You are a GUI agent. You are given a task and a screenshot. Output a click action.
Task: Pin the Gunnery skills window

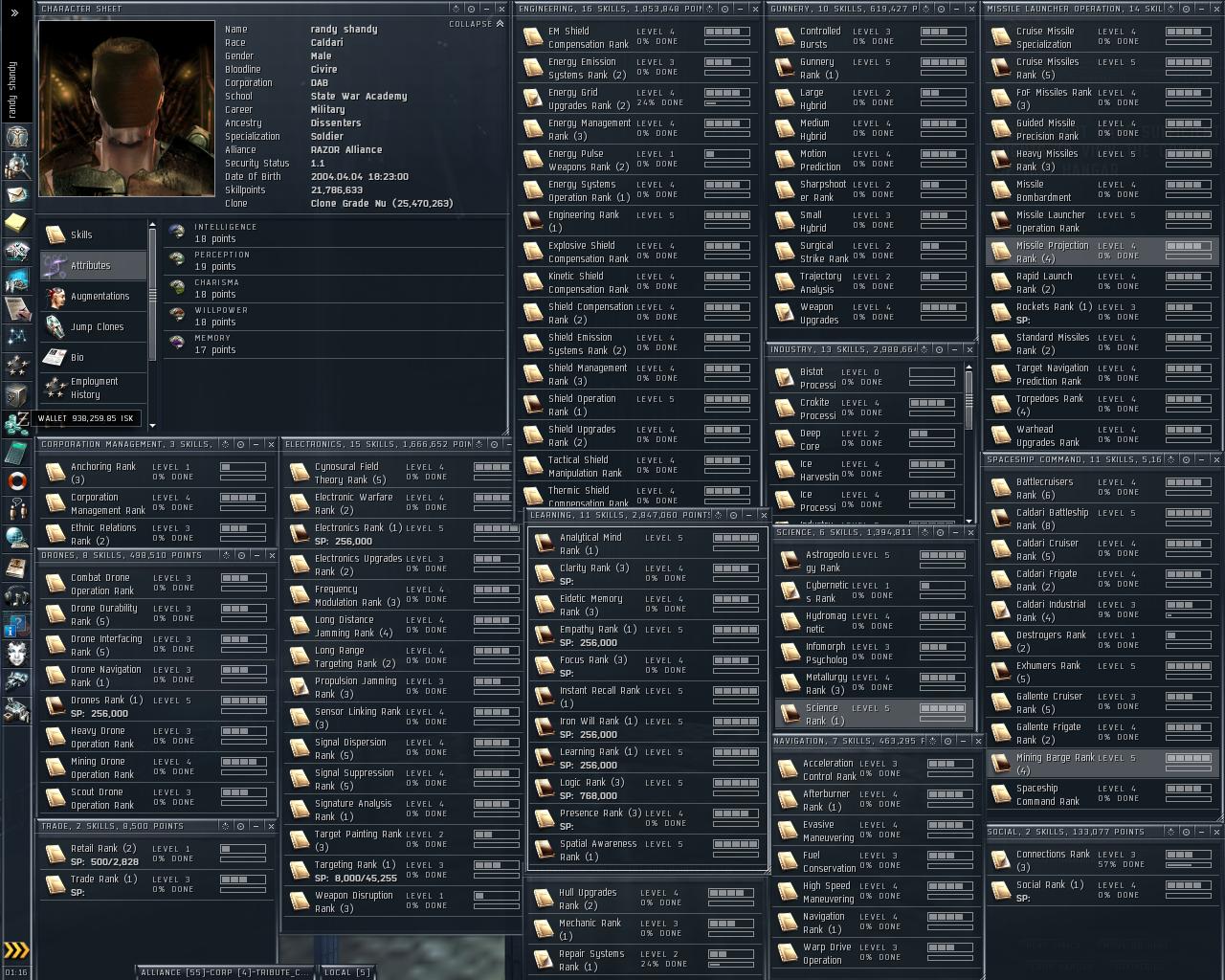[939, 9]
